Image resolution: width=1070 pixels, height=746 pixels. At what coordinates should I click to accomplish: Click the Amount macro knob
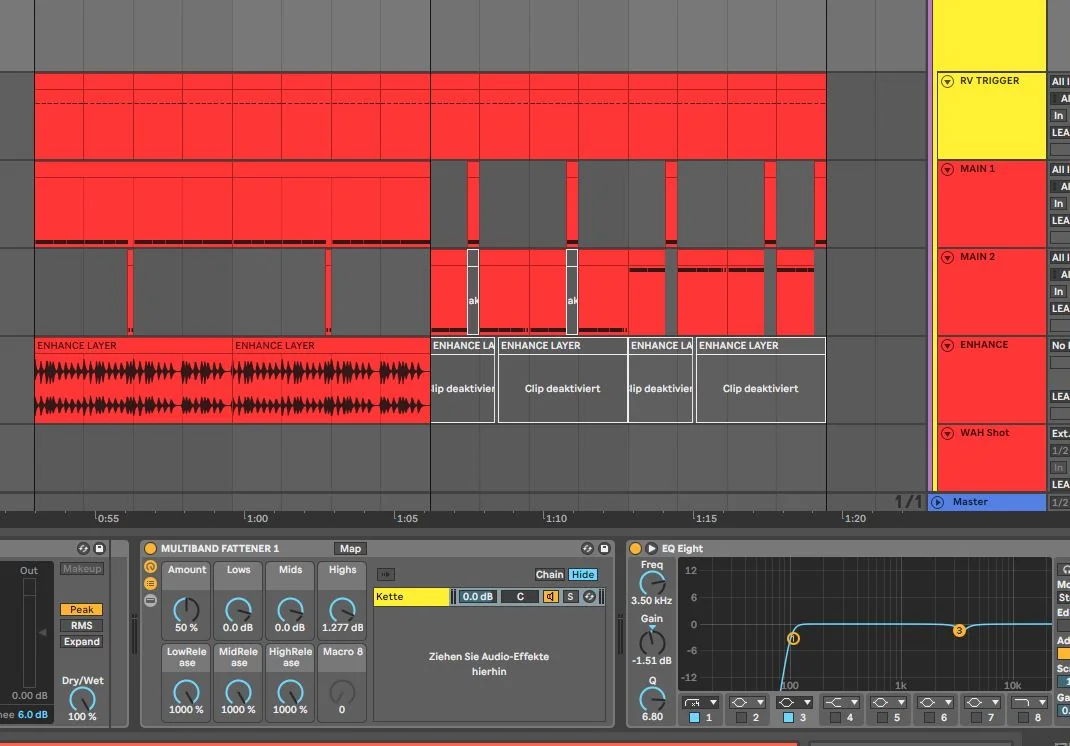pos(186,609)
